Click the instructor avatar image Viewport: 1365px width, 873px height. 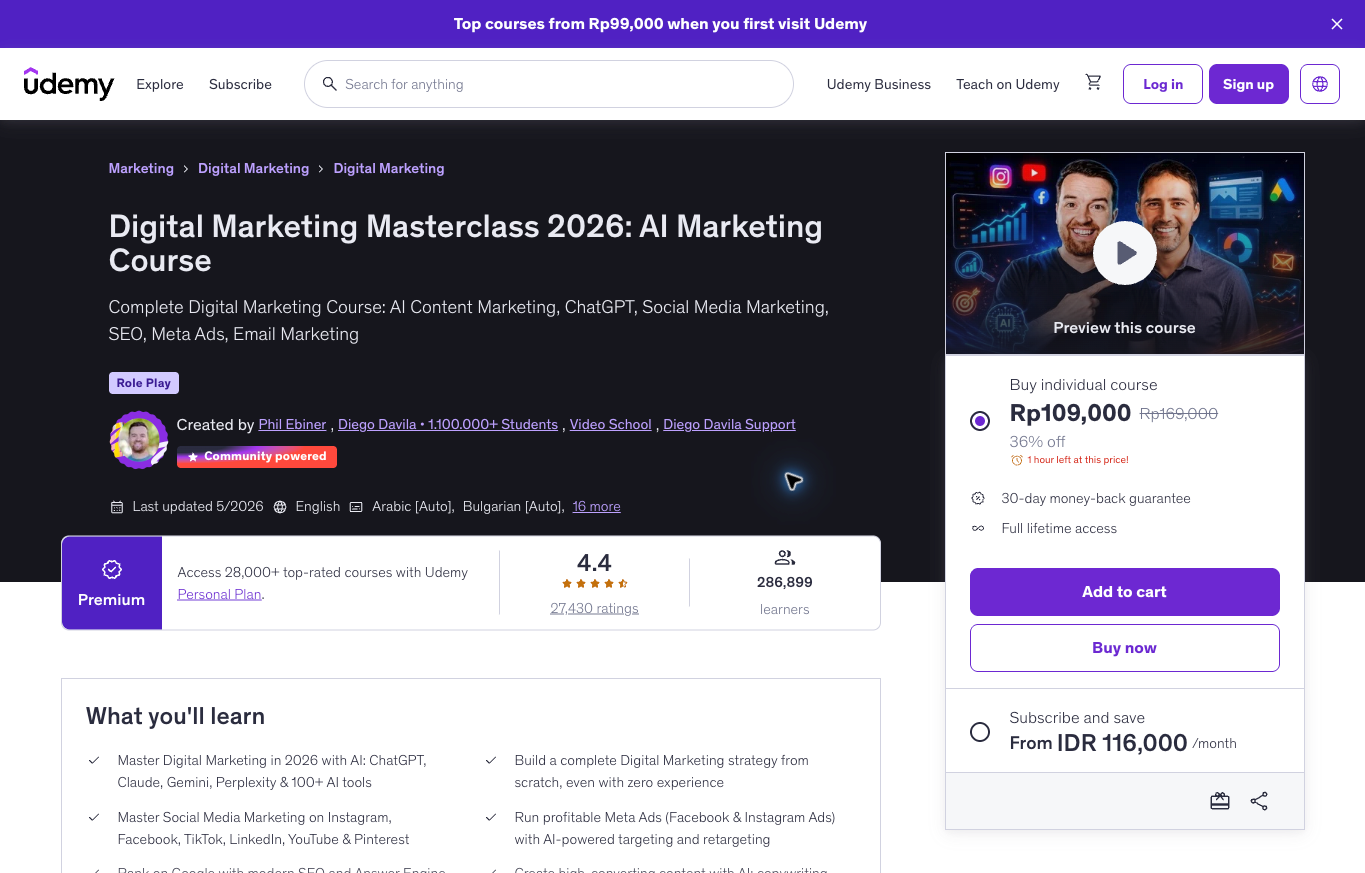coord(138,440)
